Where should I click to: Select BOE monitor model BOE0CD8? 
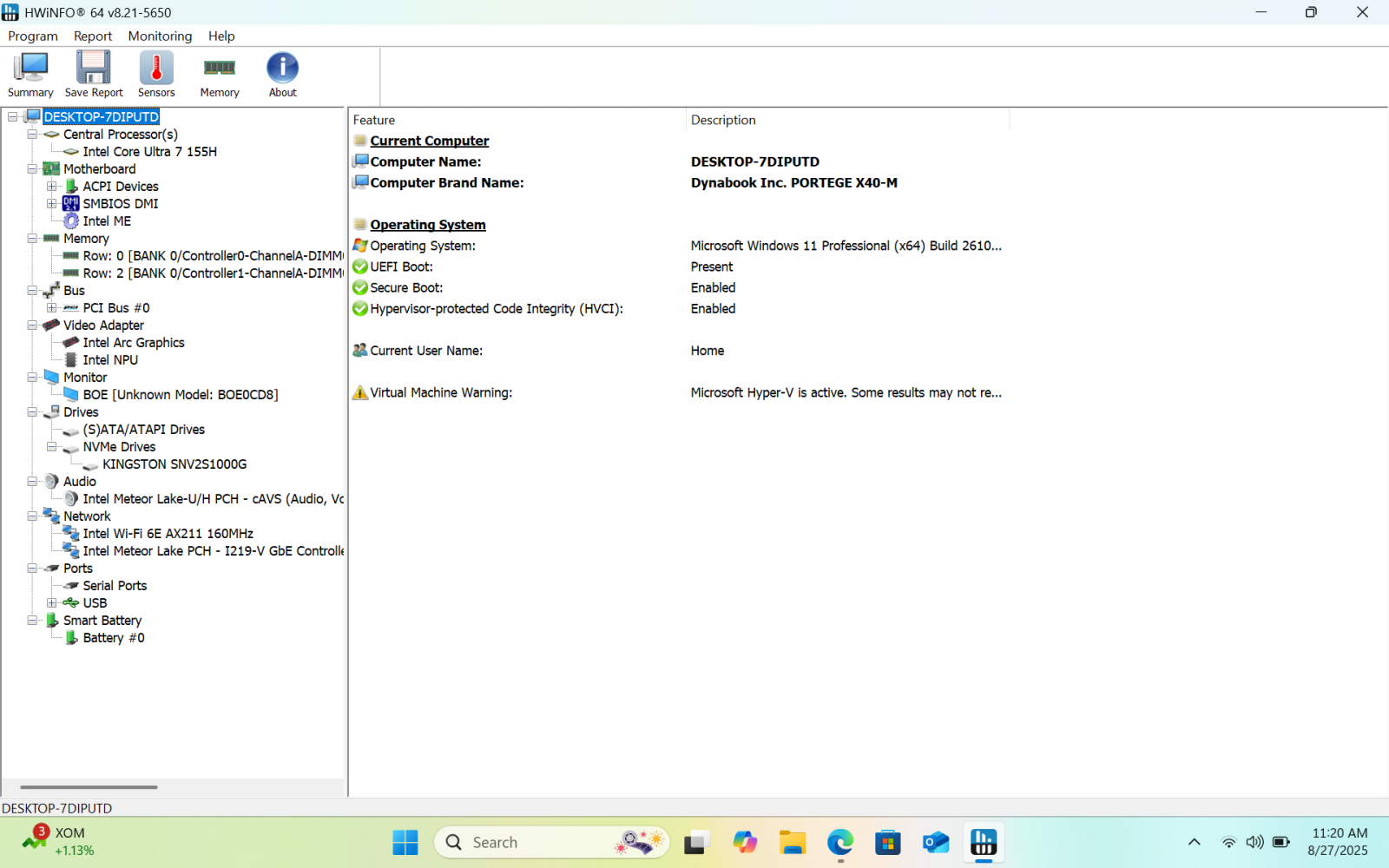tap(181, 394)
